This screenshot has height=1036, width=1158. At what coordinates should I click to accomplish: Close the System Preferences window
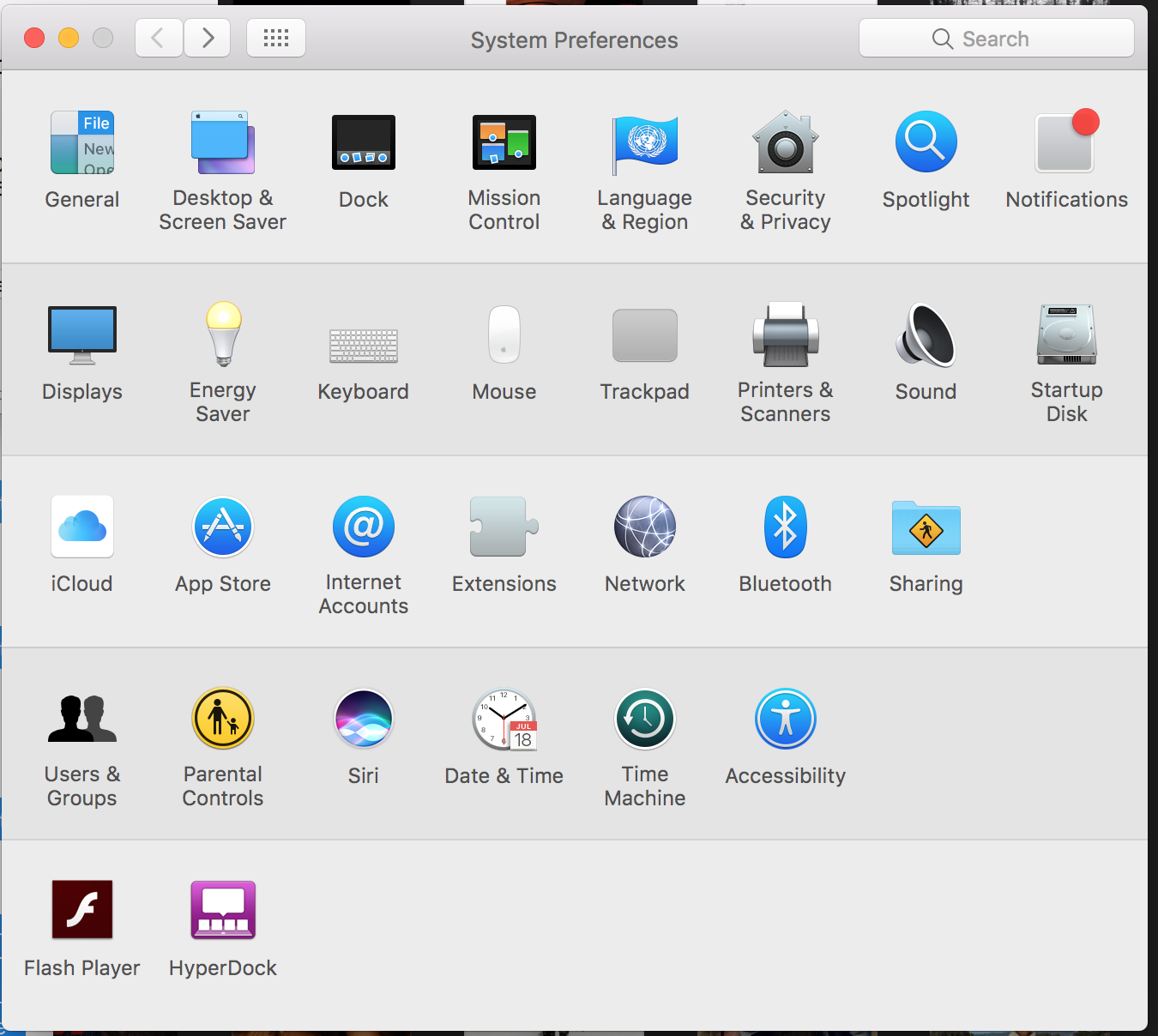point(34,38)
